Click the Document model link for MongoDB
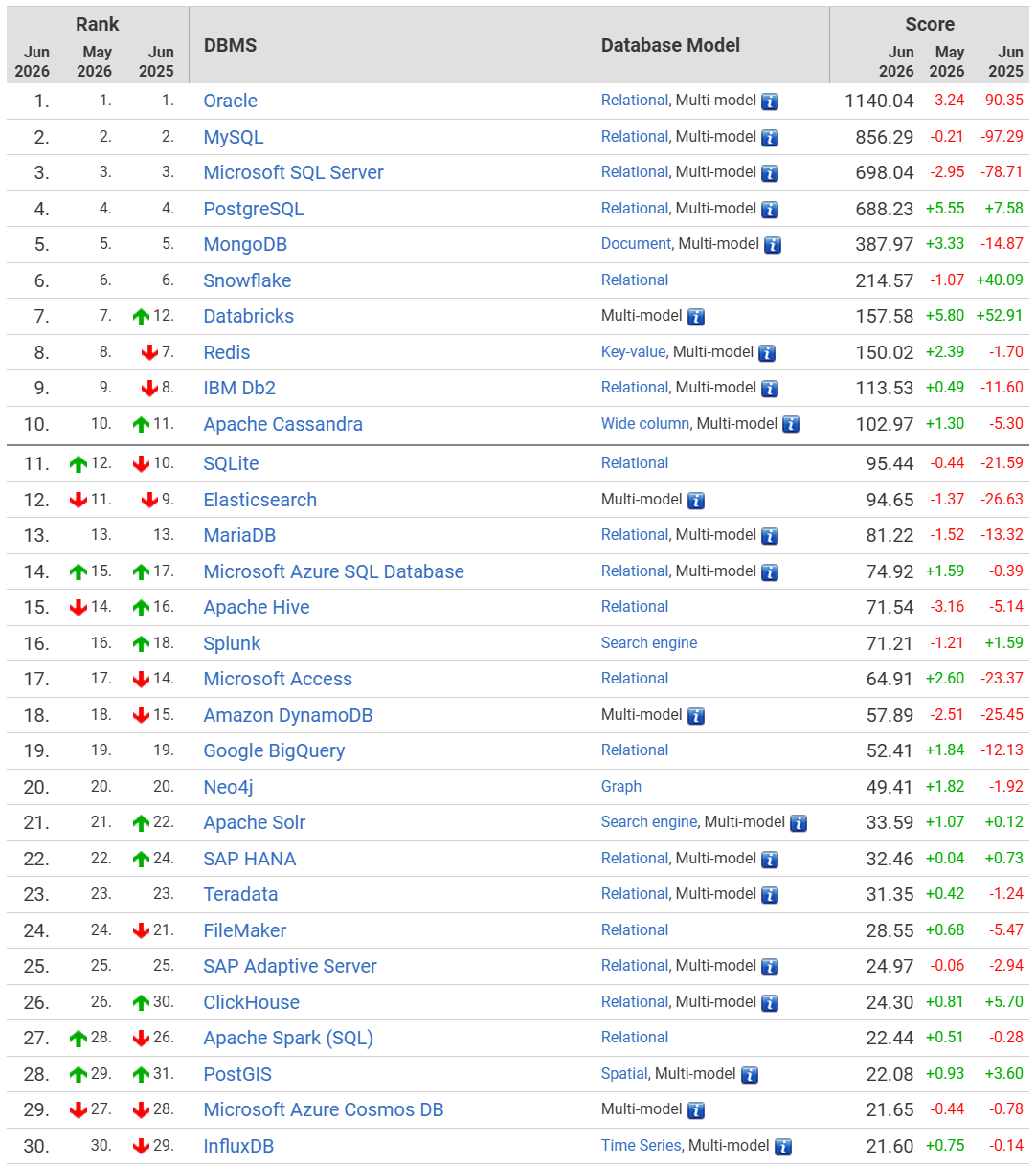 [636, 243]
